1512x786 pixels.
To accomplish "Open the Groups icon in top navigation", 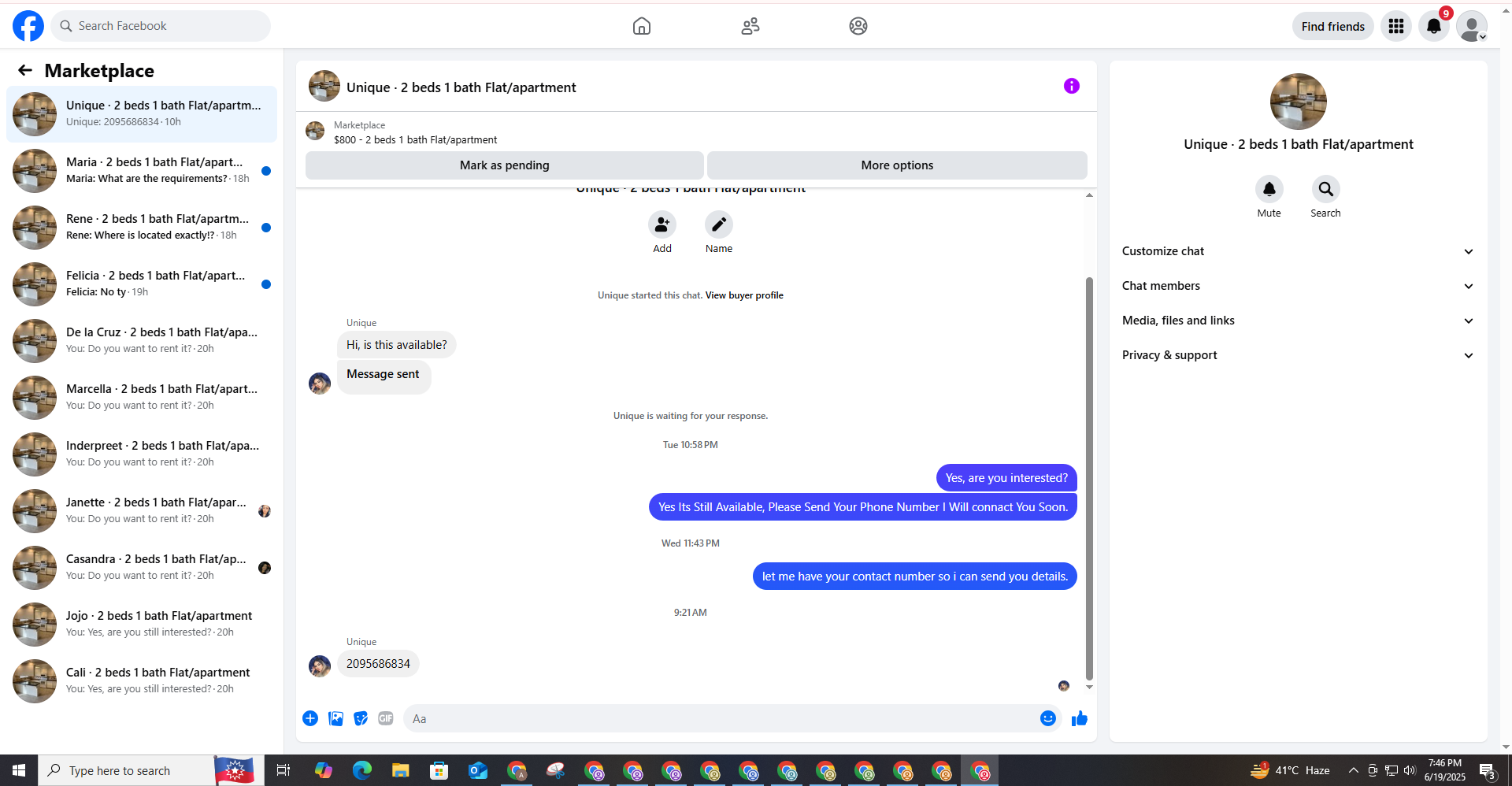I will (x=858, y=26).
